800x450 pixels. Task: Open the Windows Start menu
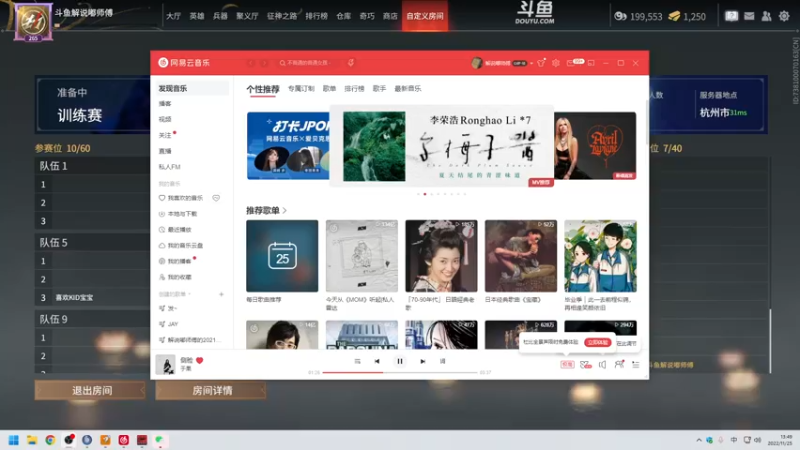pyautogui.click(x=14, y=440)
